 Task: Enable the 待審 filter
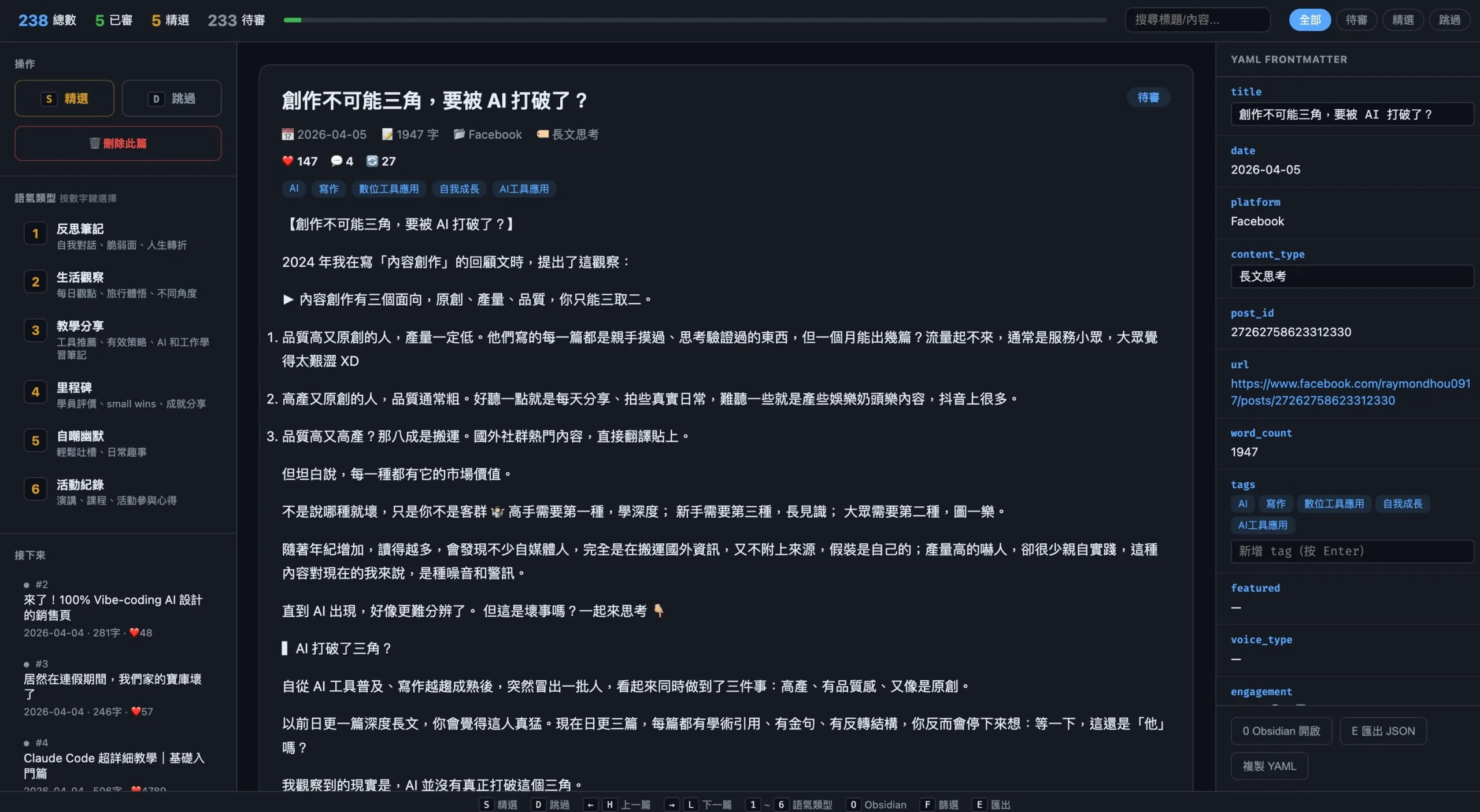1356,19
